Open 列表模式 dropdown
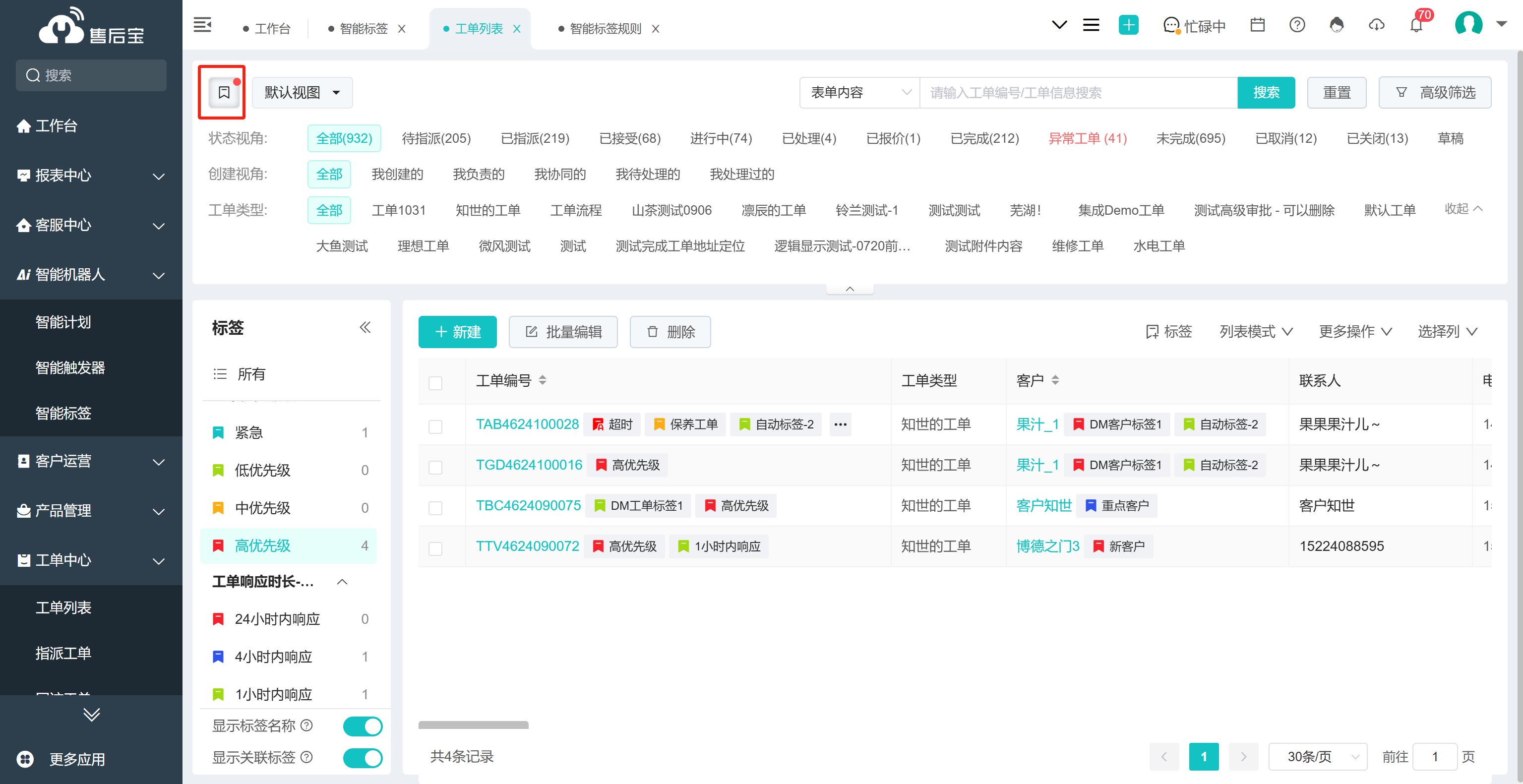The width and height of the screenshot is (1523, 784). [x=1256, y=332]
